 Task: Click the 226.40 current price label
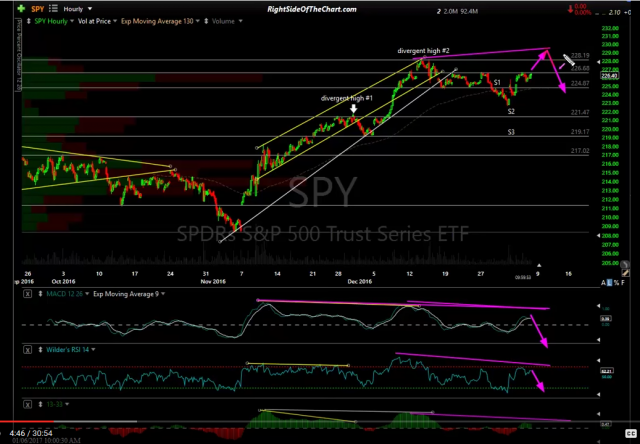[609, 75]
